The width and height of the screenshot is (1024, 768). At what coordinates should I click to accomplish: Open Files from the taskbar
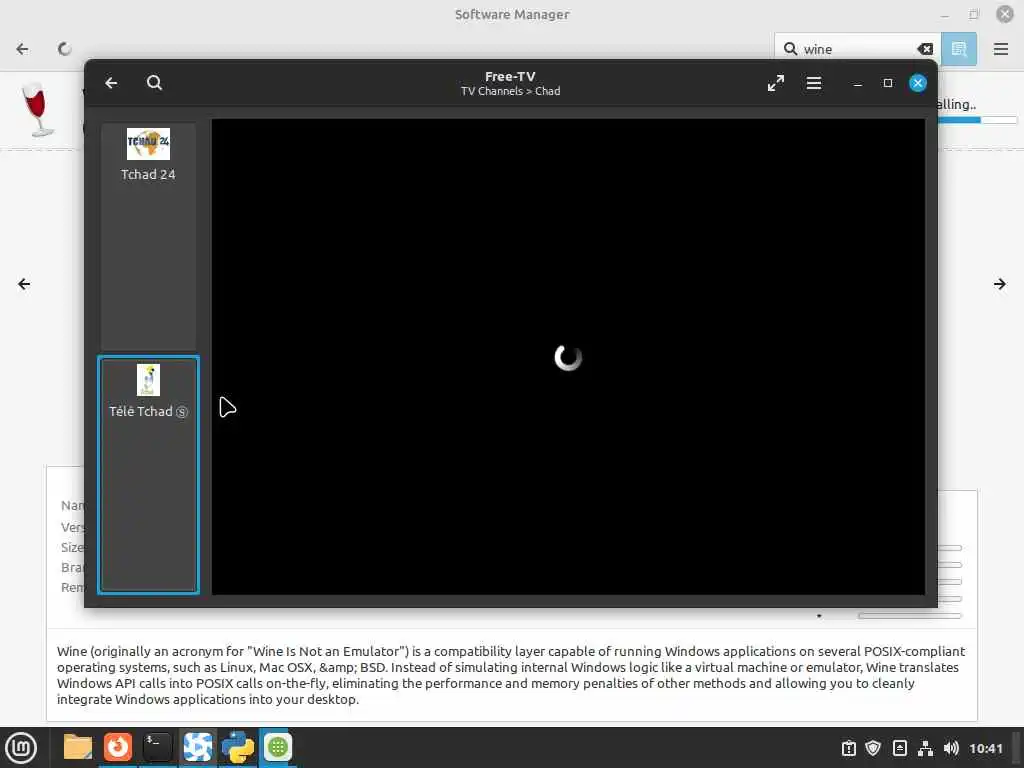(x=78, y=747)
